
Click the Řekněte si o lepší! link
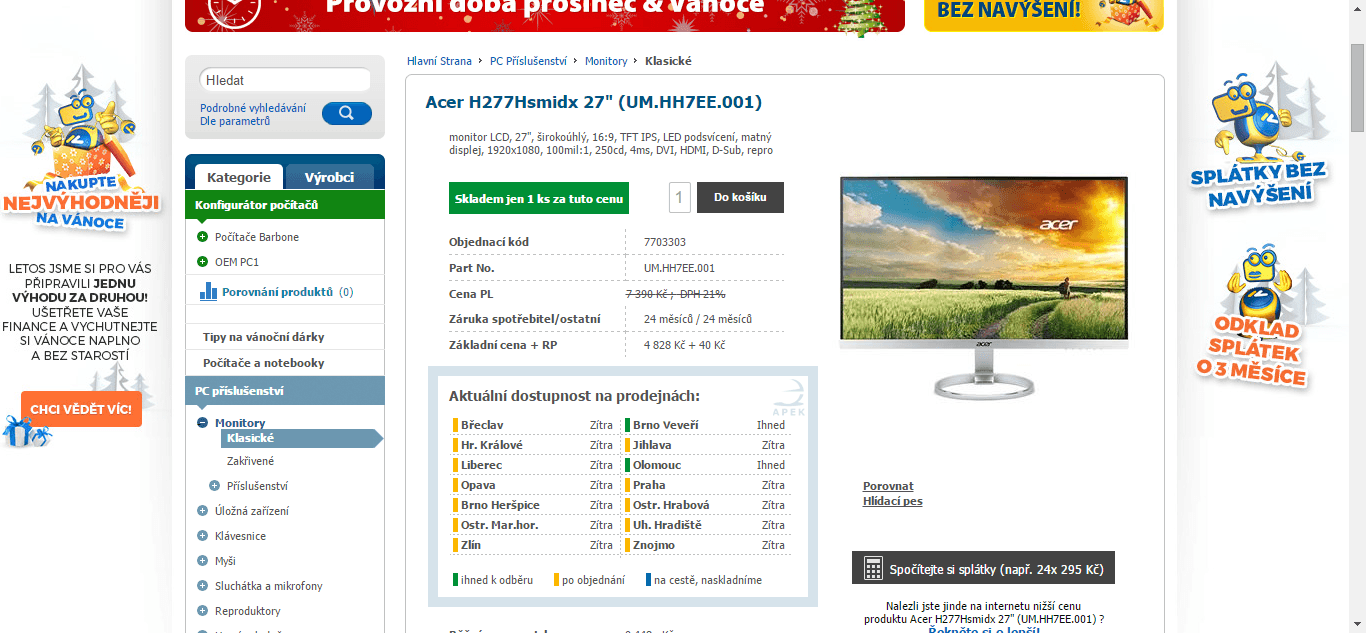984,630
